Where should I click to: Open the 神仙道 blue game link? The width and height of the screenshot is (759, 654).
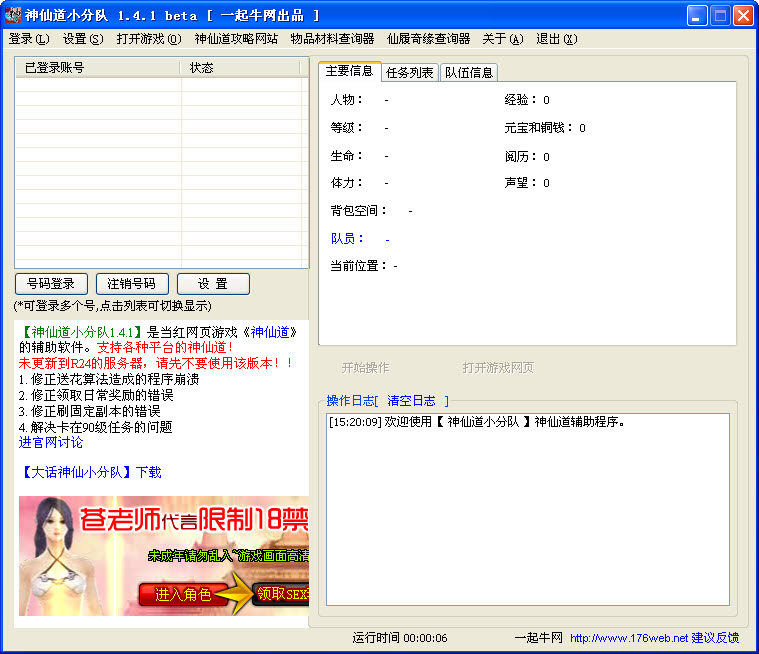270,332
